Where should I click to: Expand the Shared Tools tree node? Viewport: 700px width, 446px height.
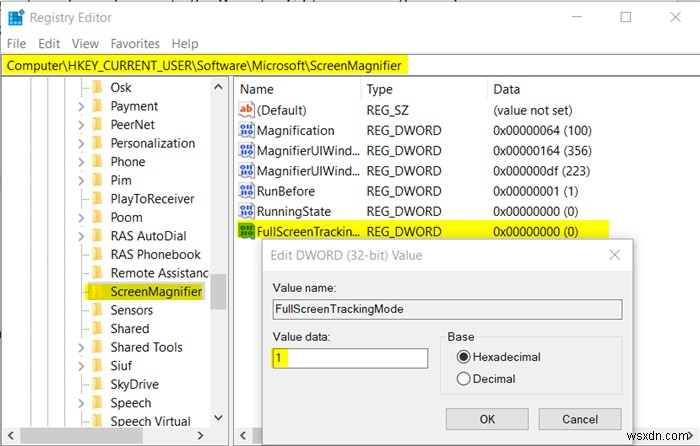(x=81, y=347)
